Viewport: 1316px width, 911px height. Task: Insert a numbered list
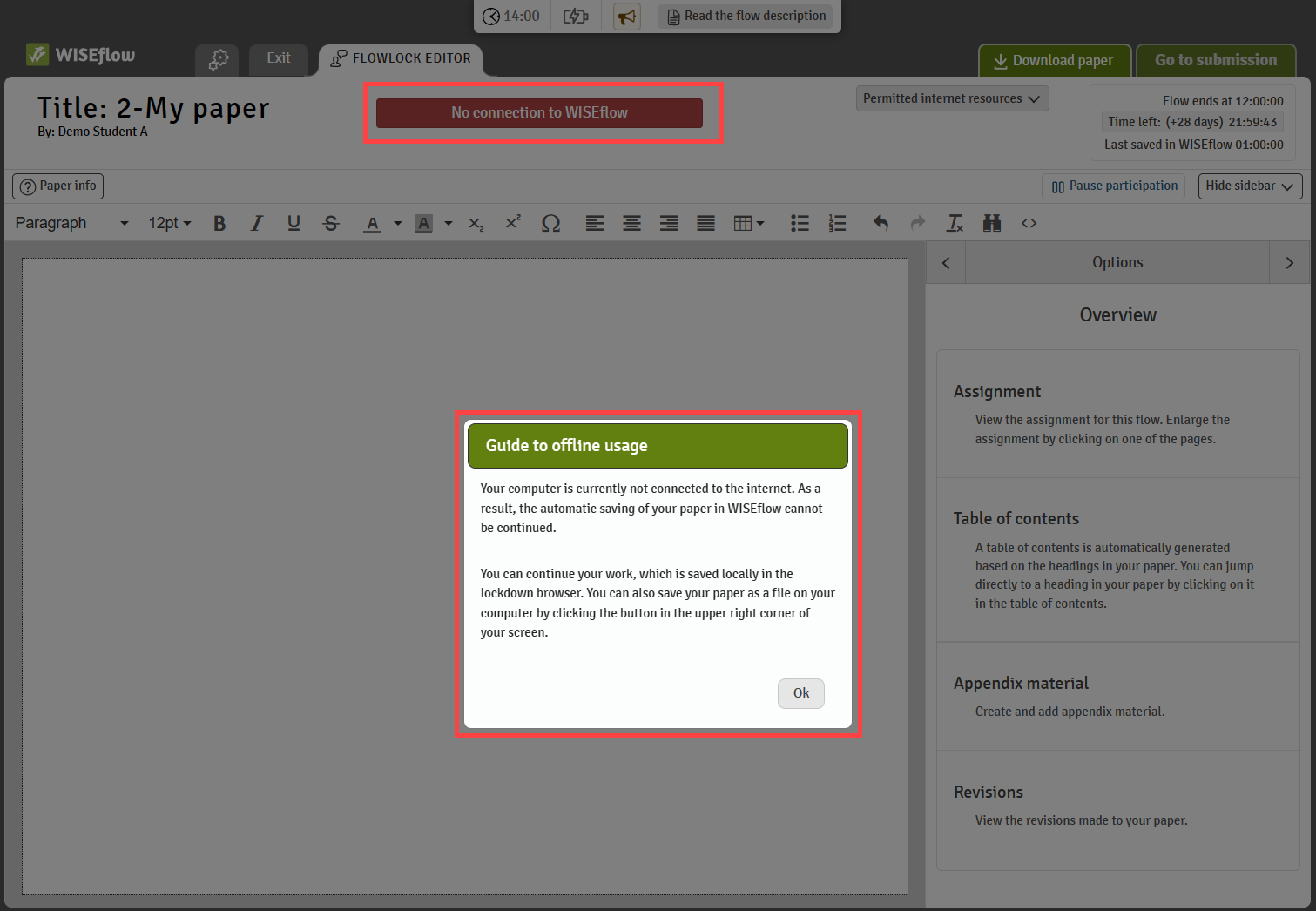[837, 224]
